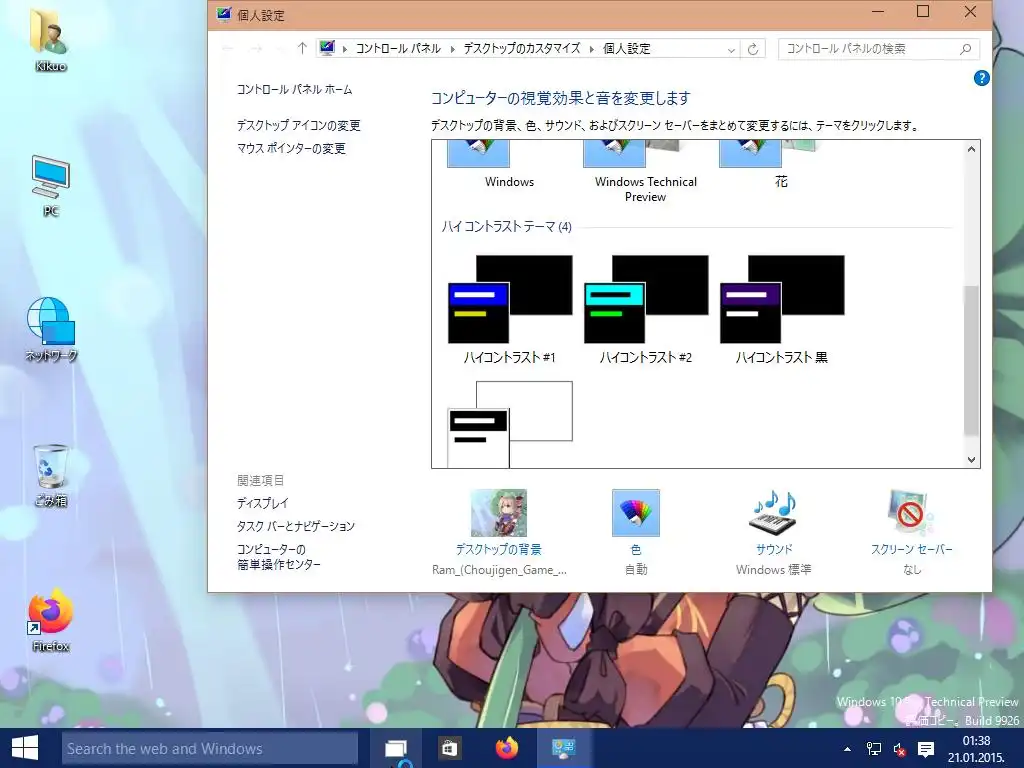Open the Action Center notifications icon
The height and width of the screenshot is (768, 1024).
point(925,749)
